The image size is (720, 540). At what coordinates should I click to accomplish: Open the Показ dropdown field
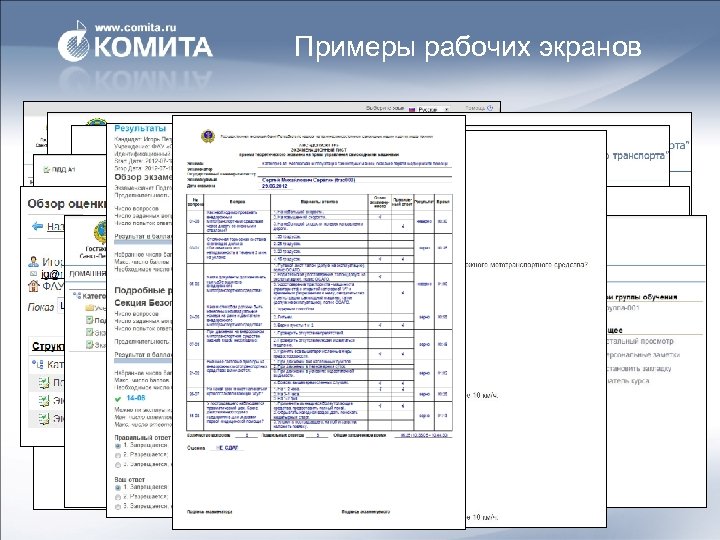click(61, 307)
